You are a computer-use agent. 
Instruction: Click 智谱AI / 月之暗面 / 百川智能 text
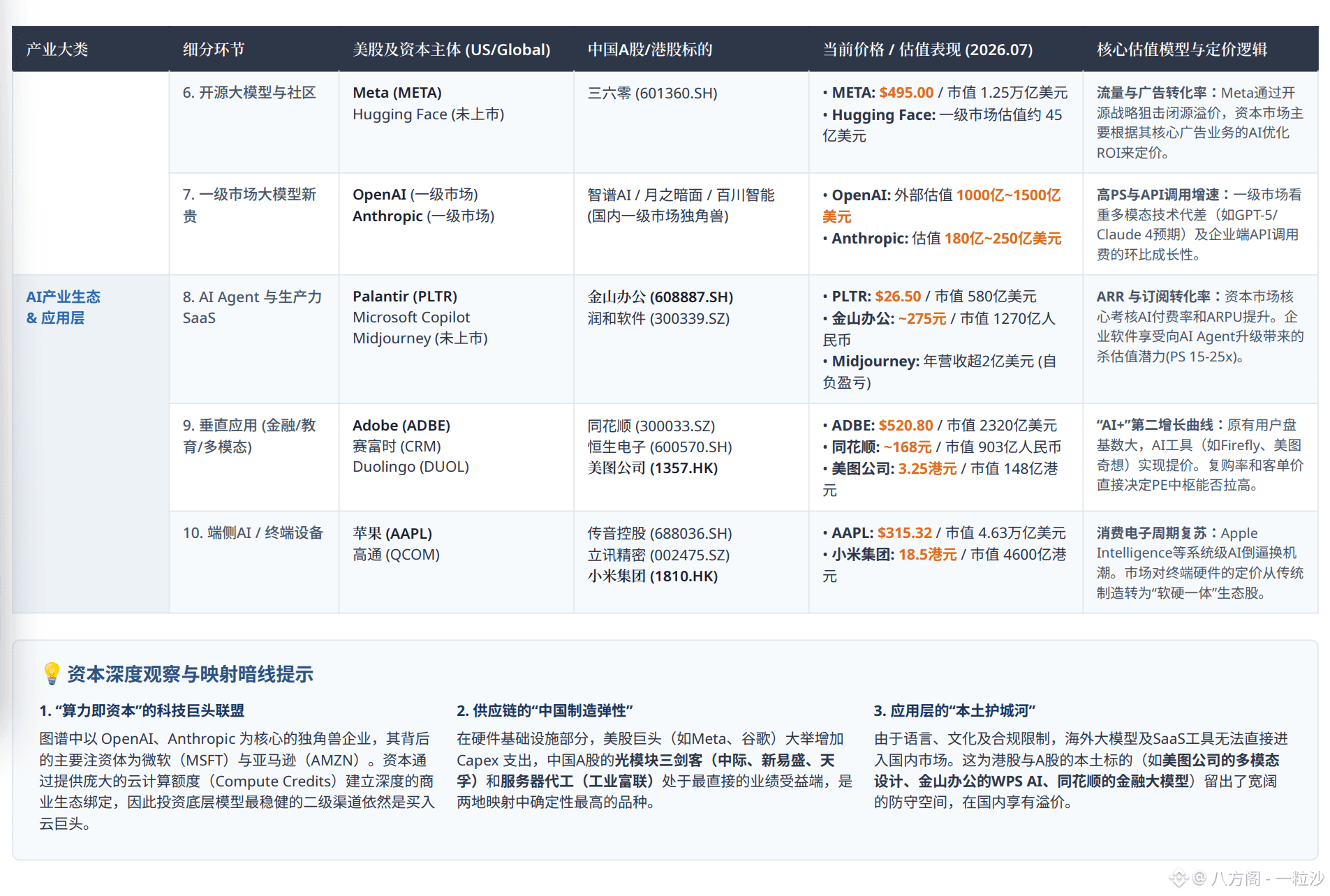click(x=681, y=195)
